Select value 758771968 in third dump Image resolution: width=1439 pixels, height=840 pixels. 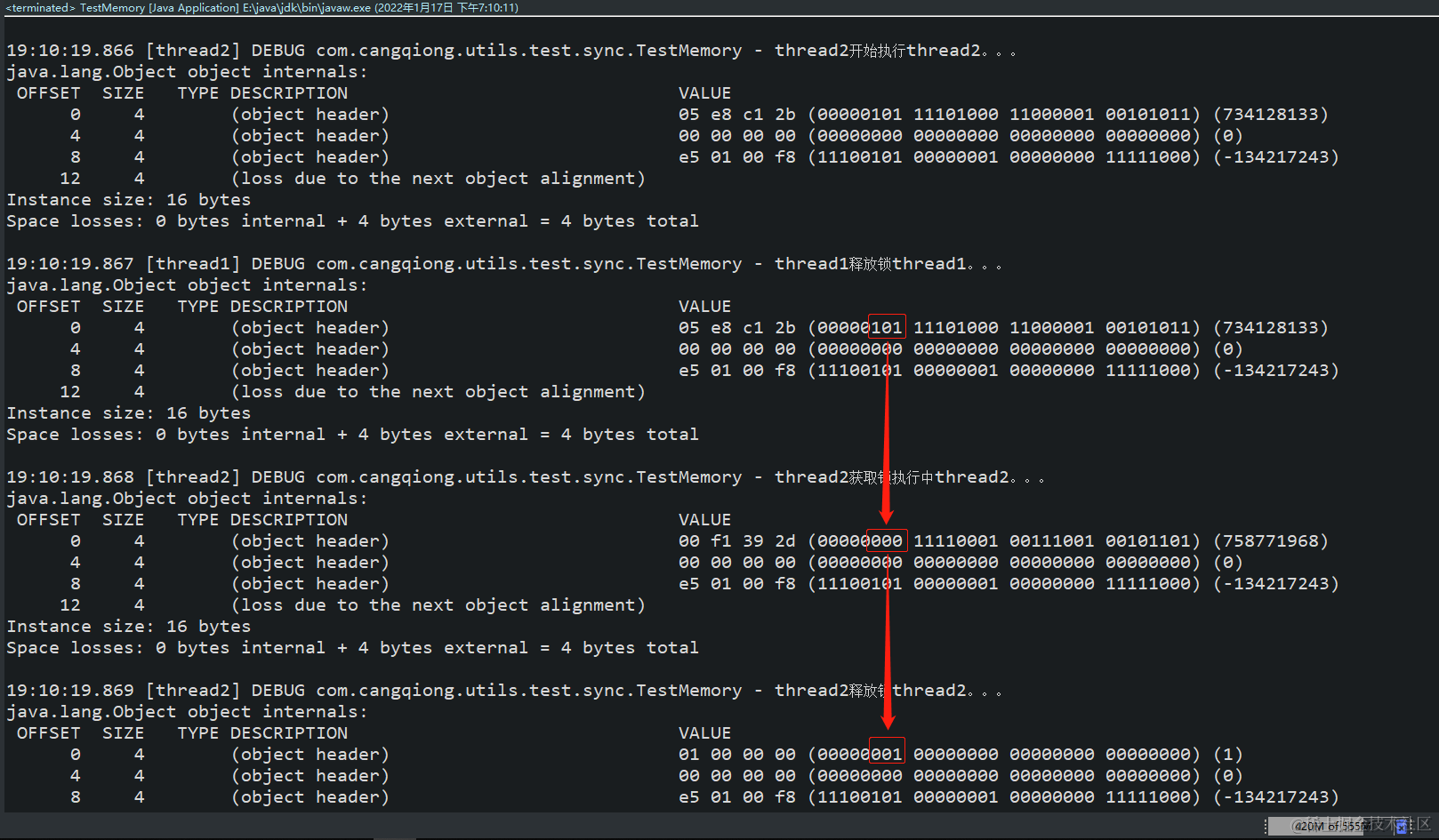point(1270,541)
